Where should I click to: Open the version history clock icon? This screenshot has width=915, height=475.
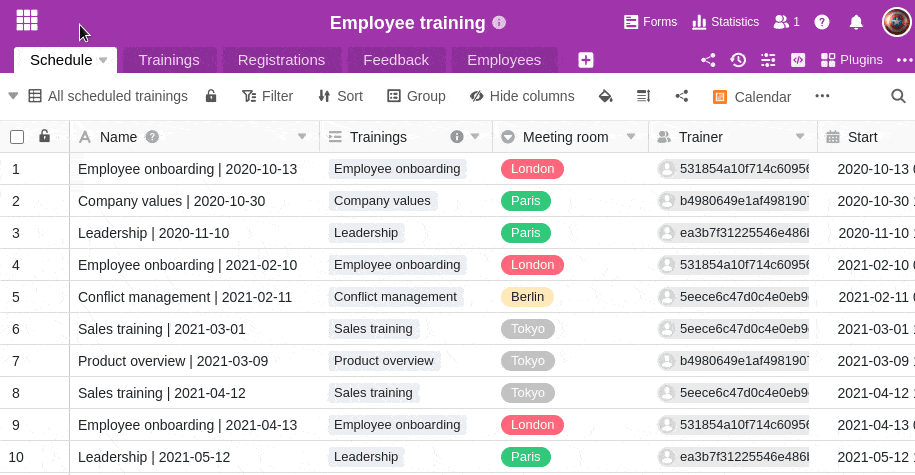click(x=738, y=60)
